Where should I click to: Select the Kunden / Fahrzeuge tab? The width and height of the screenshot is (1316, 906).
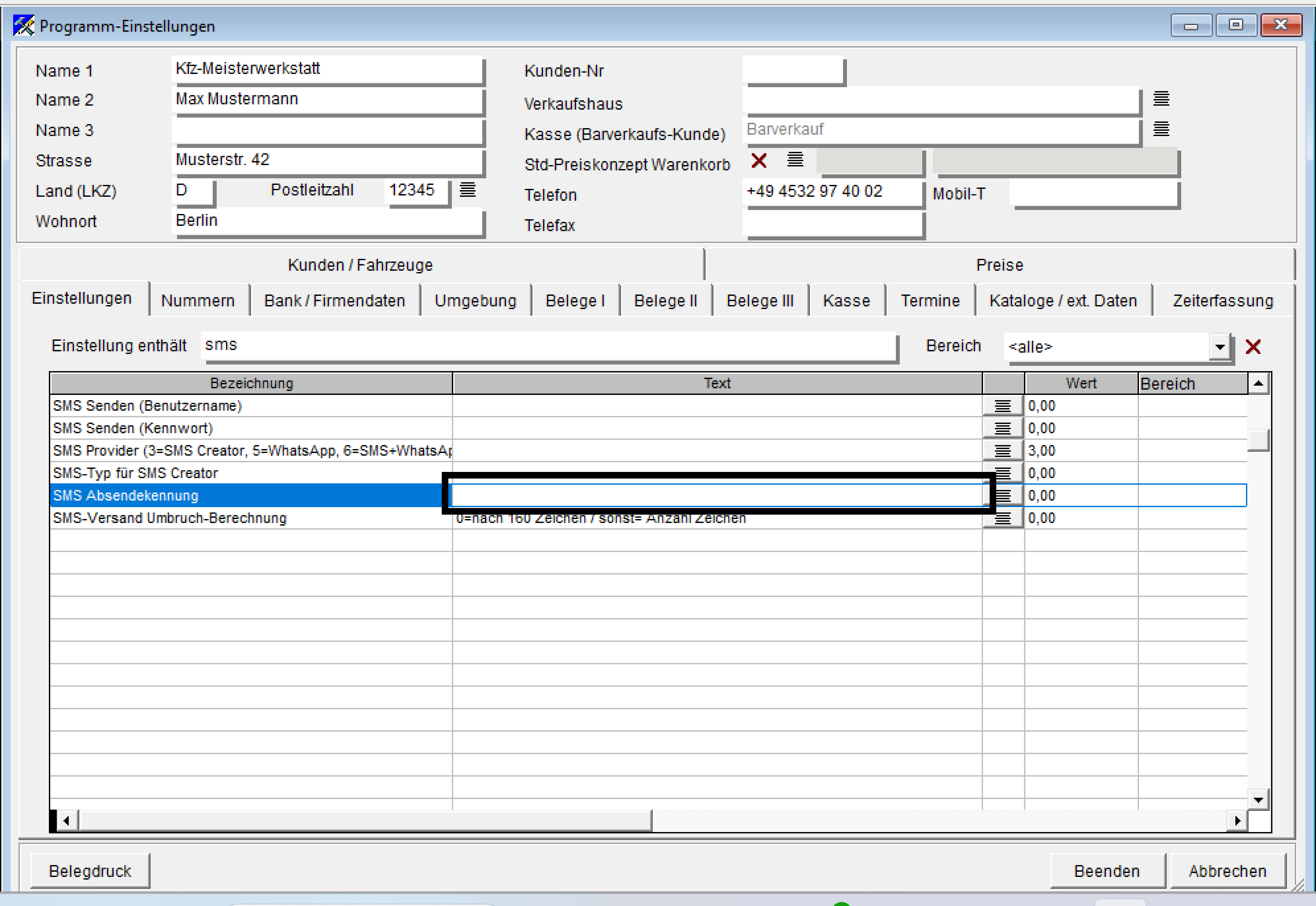coord(361,265)
